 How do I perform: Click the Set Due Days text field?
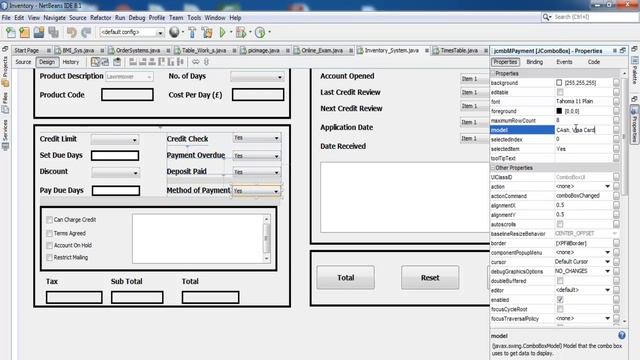coord(115,156)
